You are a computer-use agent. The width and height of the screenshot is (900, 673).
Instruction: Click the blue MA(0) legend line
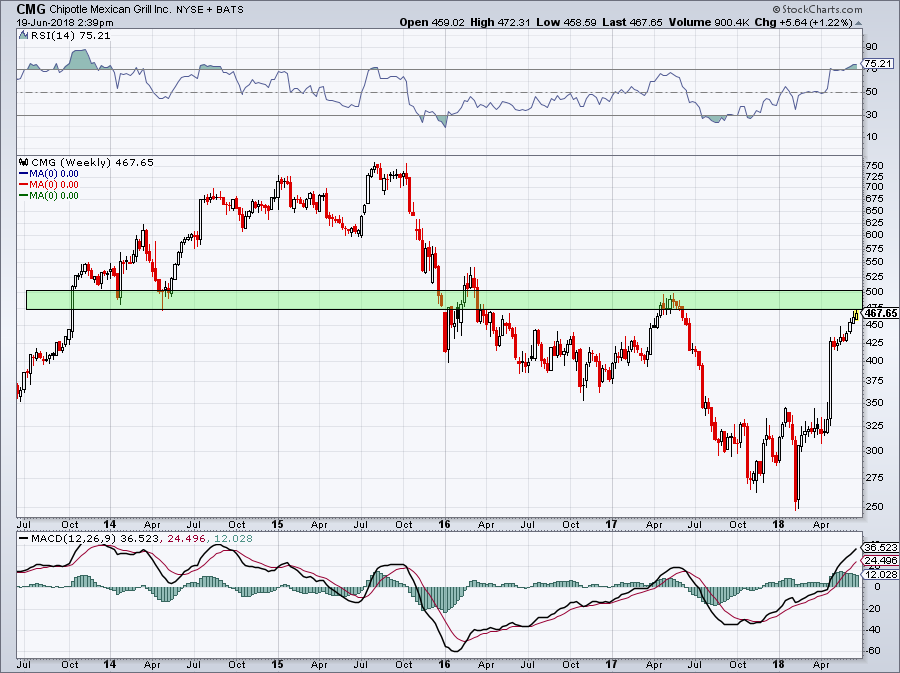point(23,174)
